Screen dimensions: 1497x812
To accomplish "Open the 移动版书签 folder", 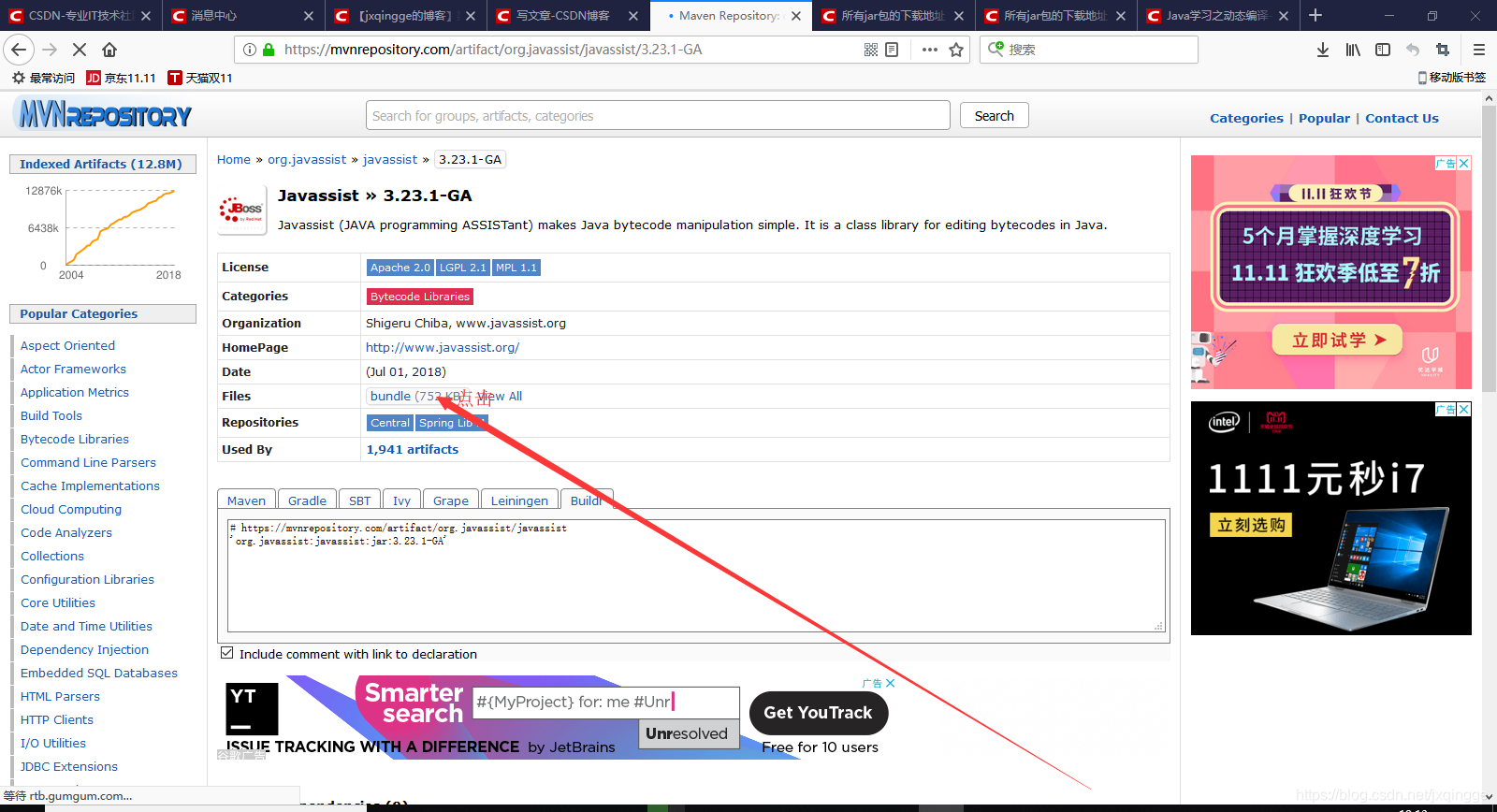I will tap(1452, 78).
